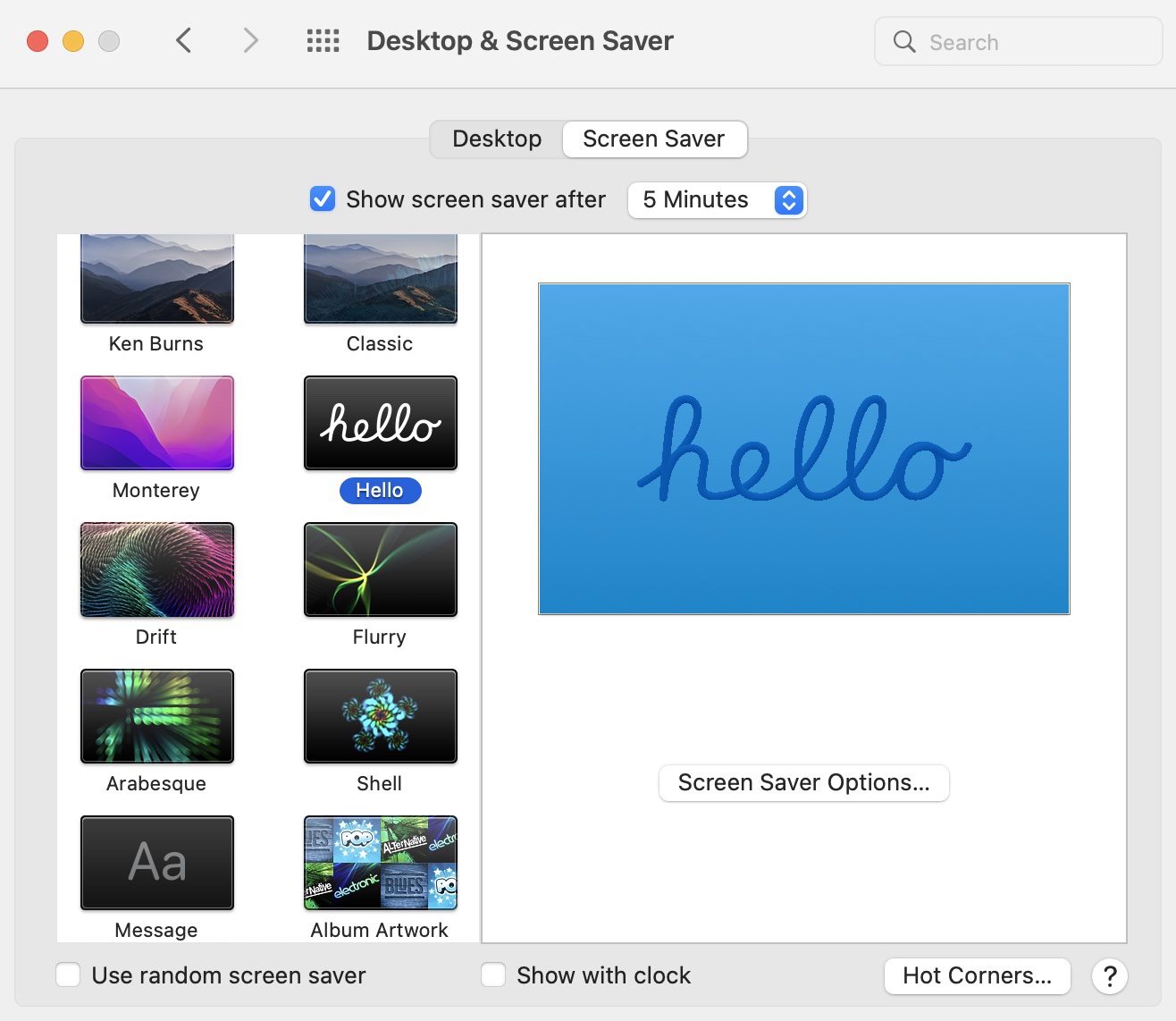Choose the Arabesque screen saver icon
The image size is (1176, 1021).
point(157,716)
